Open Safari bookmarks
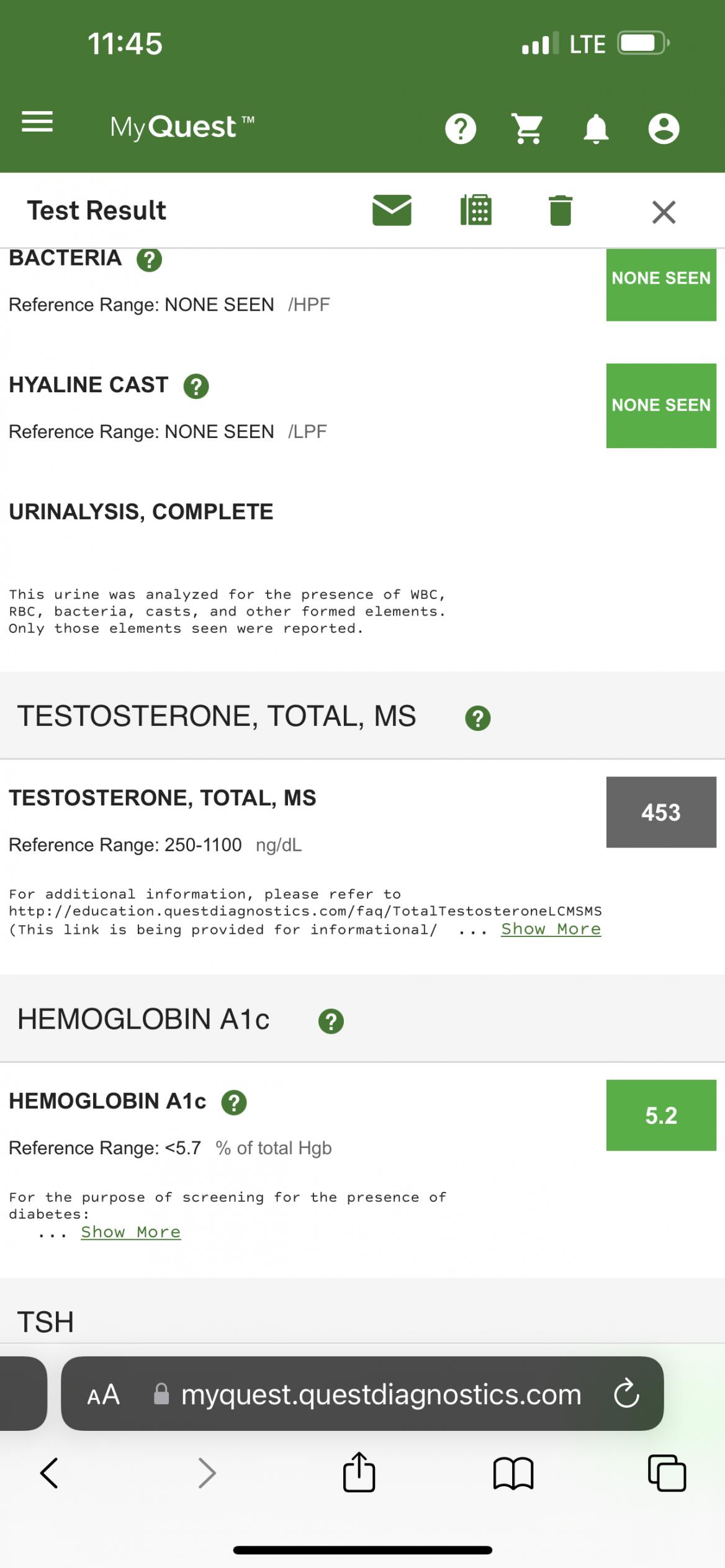The width and height of the screenshot is (725, 1568). point(513,1473)
